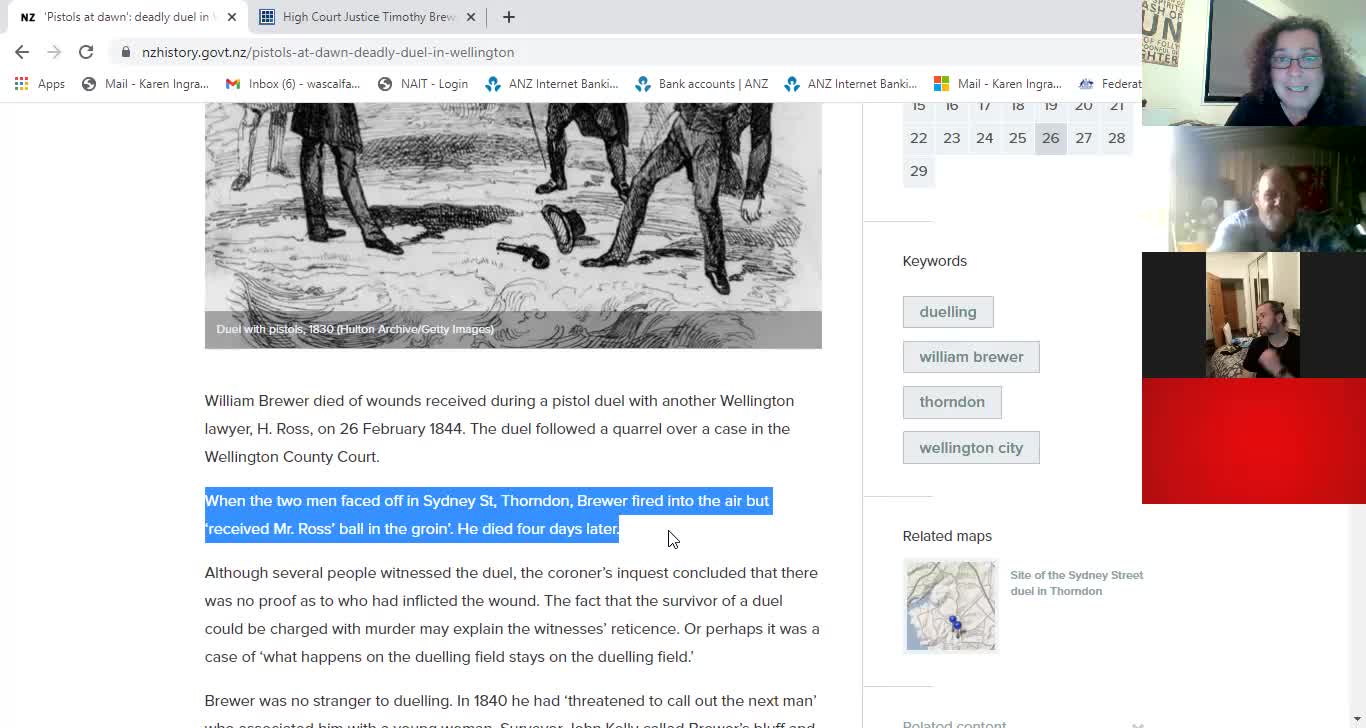Open the Mail - Karen Ingra... bookmark after Apps
Image resolution: width=1366 pixels, height=728 pixels.
pyautogui.click(x=145, y=84)
